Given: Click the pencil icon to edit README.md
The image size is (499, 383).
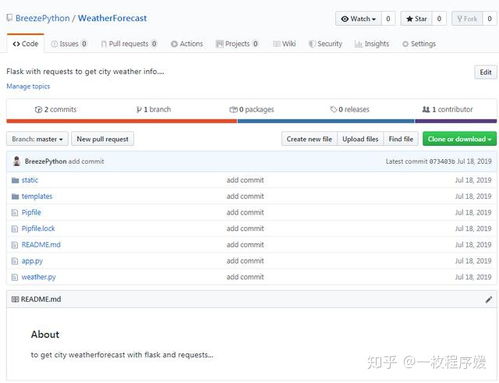Looking at the screenshot, I should click(488, 299).
